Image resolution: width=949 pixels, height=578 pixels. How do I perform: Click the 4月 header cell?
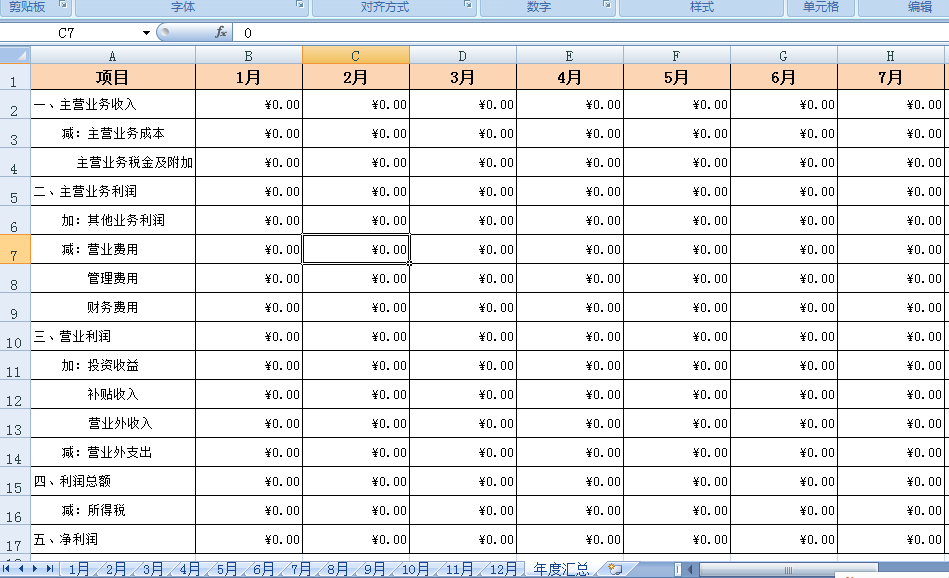coord(570,77)
